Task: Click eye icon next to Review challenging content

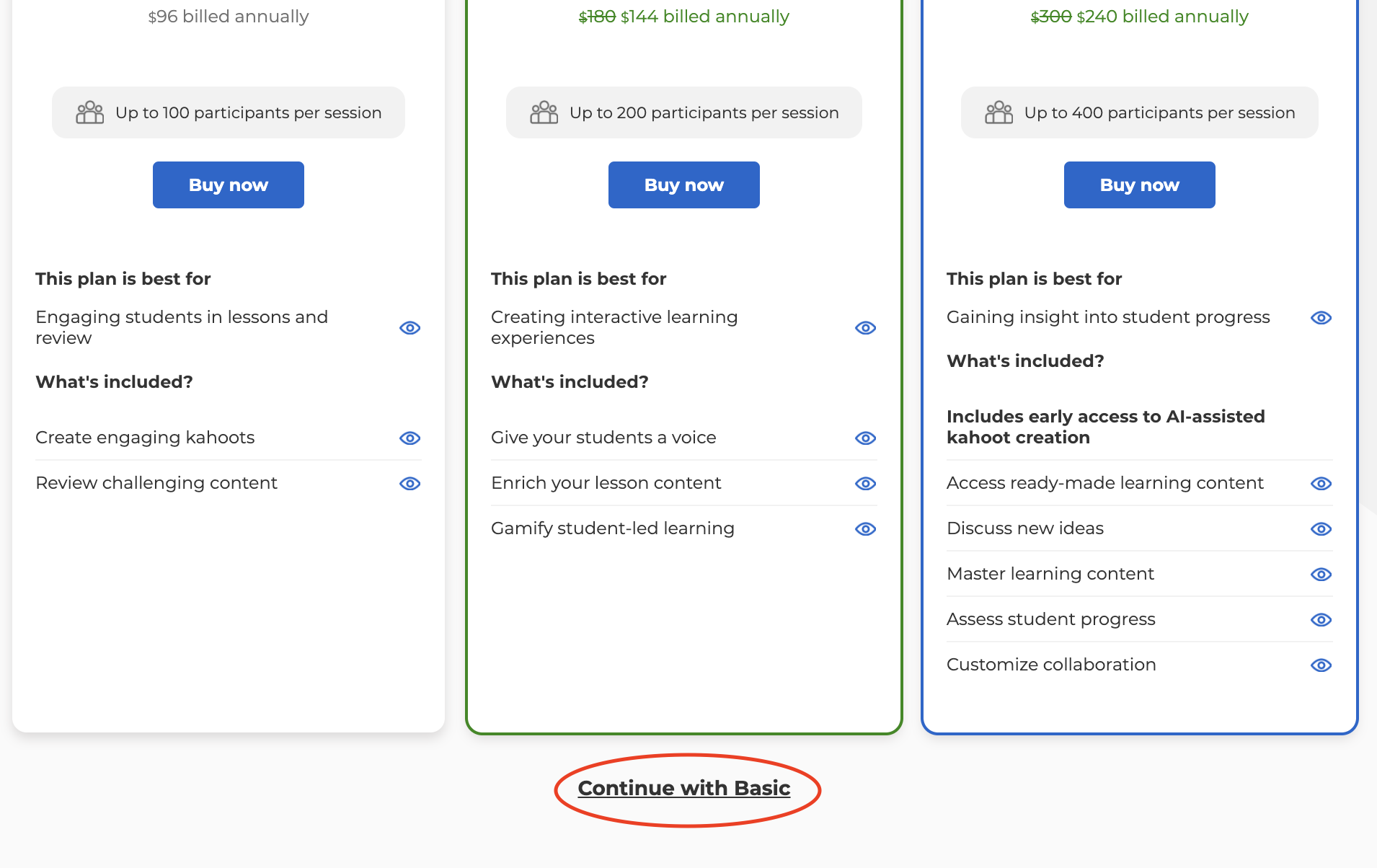Action: (409, 484)
